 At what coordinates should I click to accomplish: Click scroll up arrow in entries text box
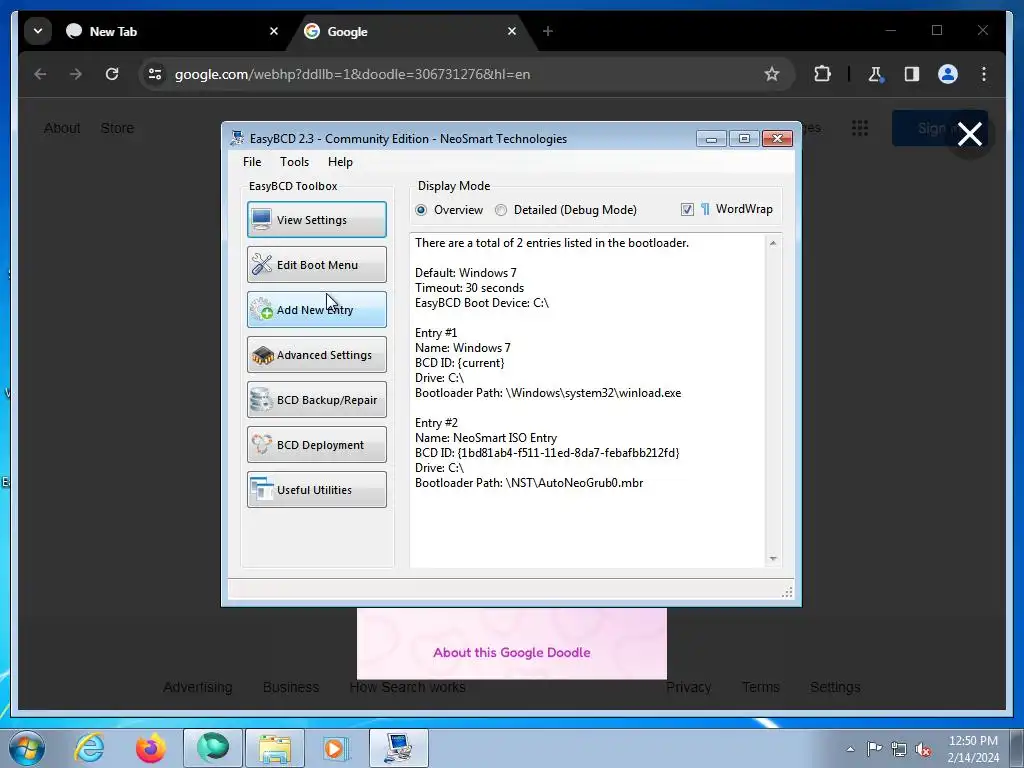coord(773,243)
